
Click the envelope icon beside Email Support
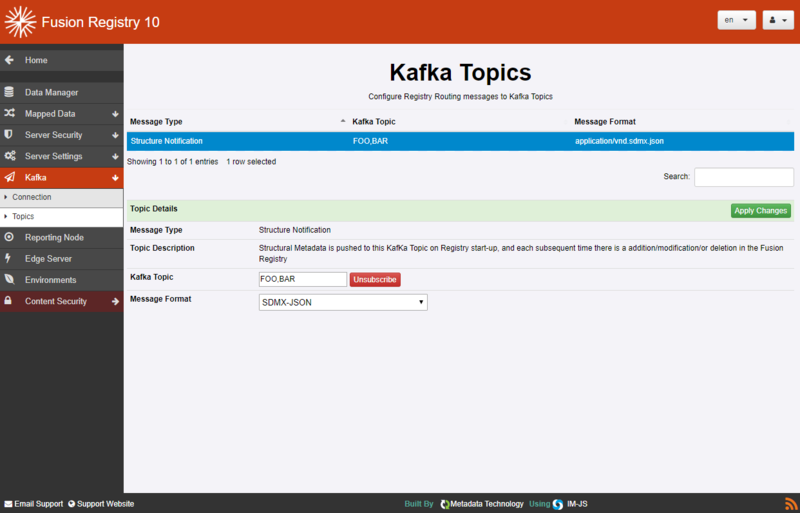pyautogui.click(x=8, y=504)
